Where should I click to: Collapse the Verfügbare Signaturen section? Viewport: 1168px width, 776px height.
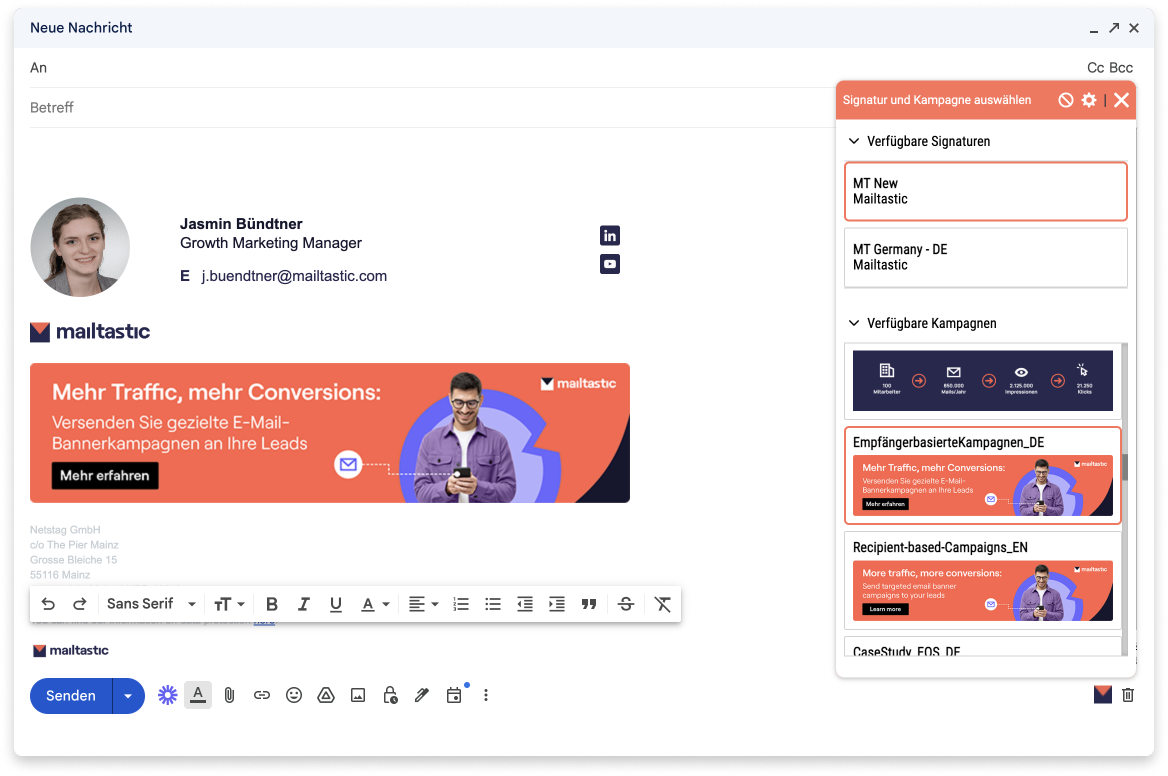[854, 141]
